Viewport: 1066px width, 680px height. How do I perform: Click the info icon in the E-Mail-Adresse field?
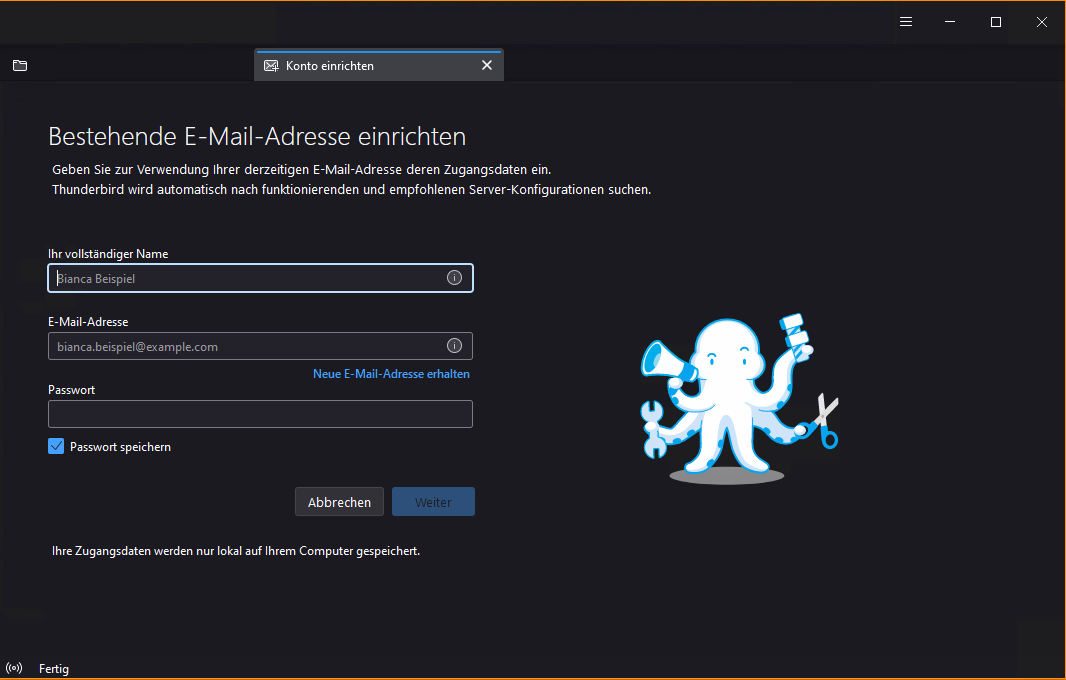click(x=454, y=345)
